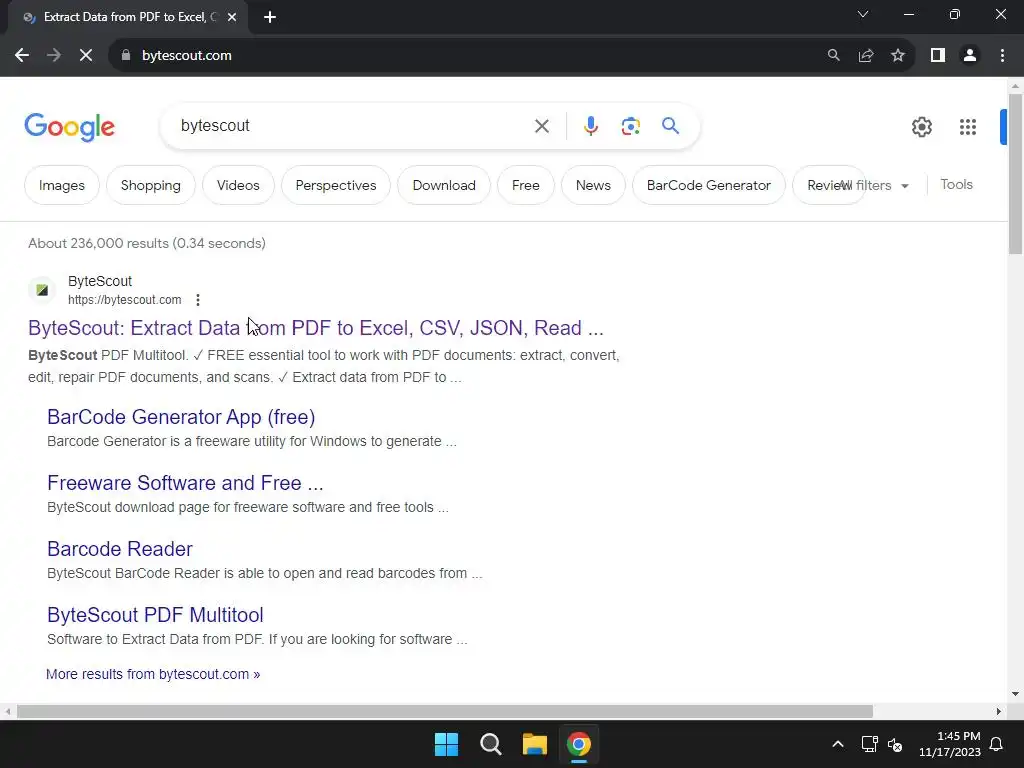The height and width of the screenshot is (768, 1024).
Task: Toggle the Chrome side panel icon
Action: (938, 56)
